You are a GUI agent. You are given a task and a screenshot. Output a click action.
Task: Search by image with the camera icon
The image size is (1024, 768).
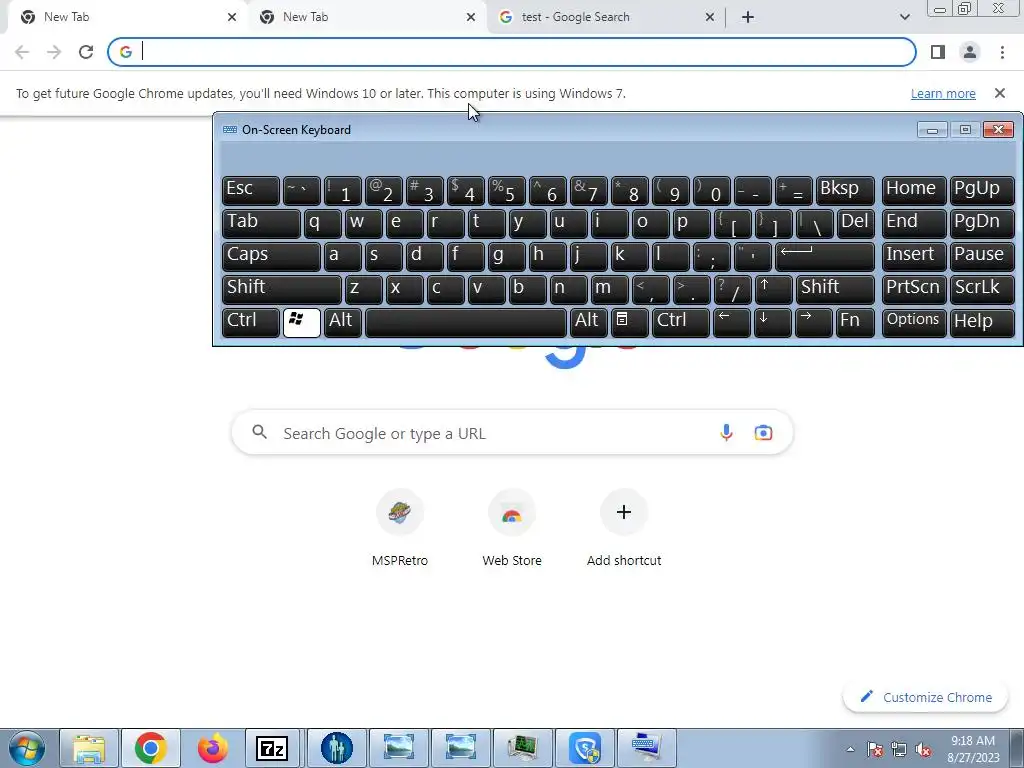click(x=763, y=433)
